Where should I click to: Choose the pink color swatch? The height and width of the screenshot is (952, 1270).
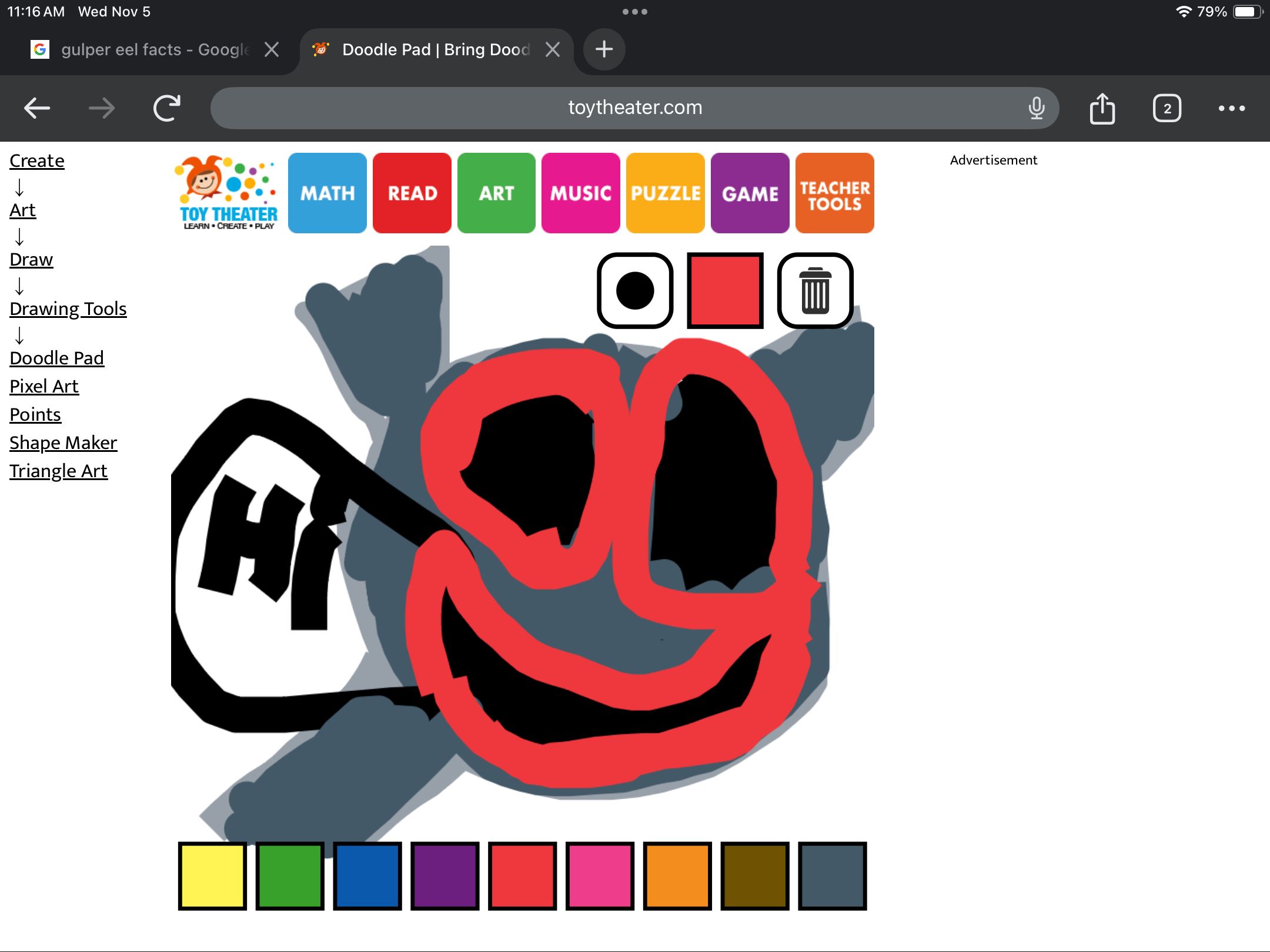coord(600,876)
